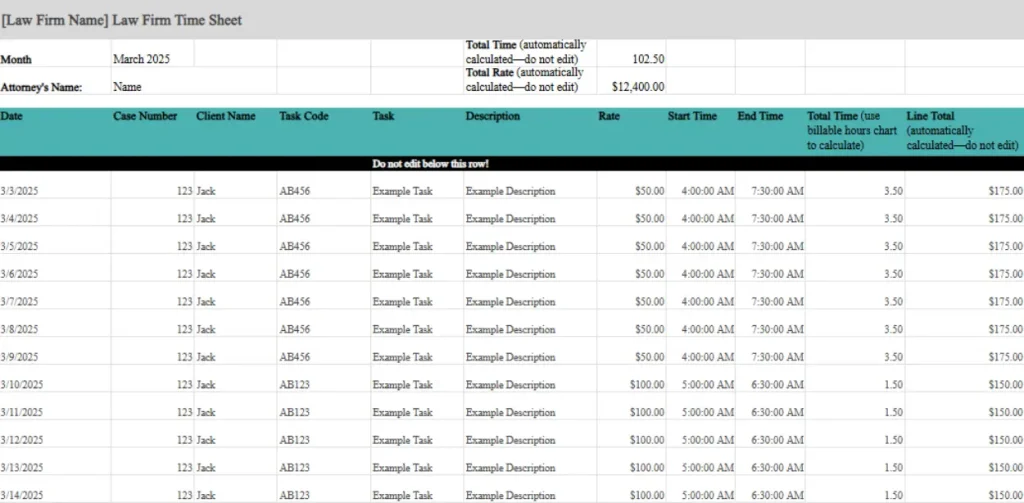This screenshot has height=503, width=1024.
Task: Click the $50.00 rate in the 3/4/2025 row
Action: tap(650, 219)
